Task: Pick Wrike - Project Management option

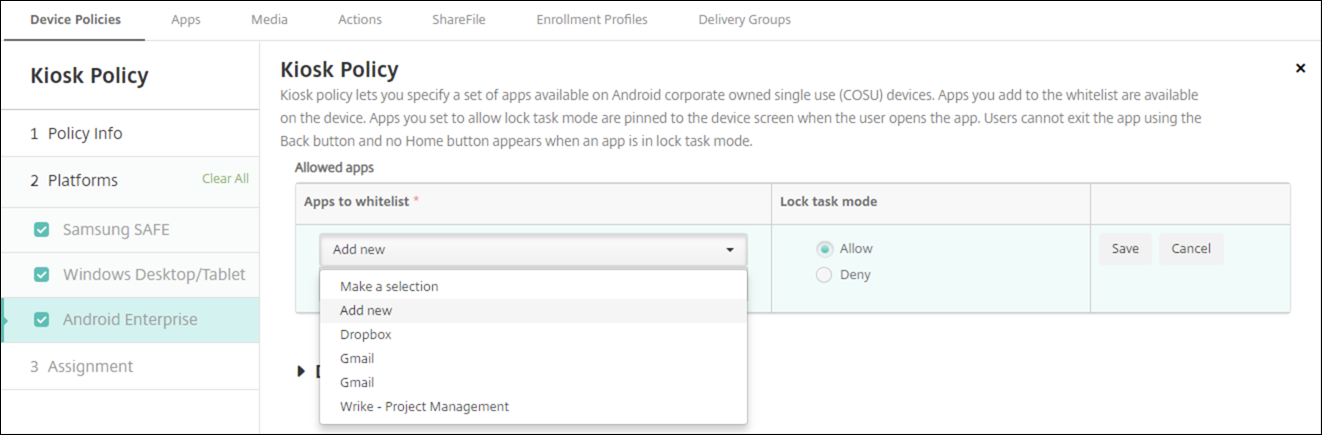Action: click(x=424, y=407)
